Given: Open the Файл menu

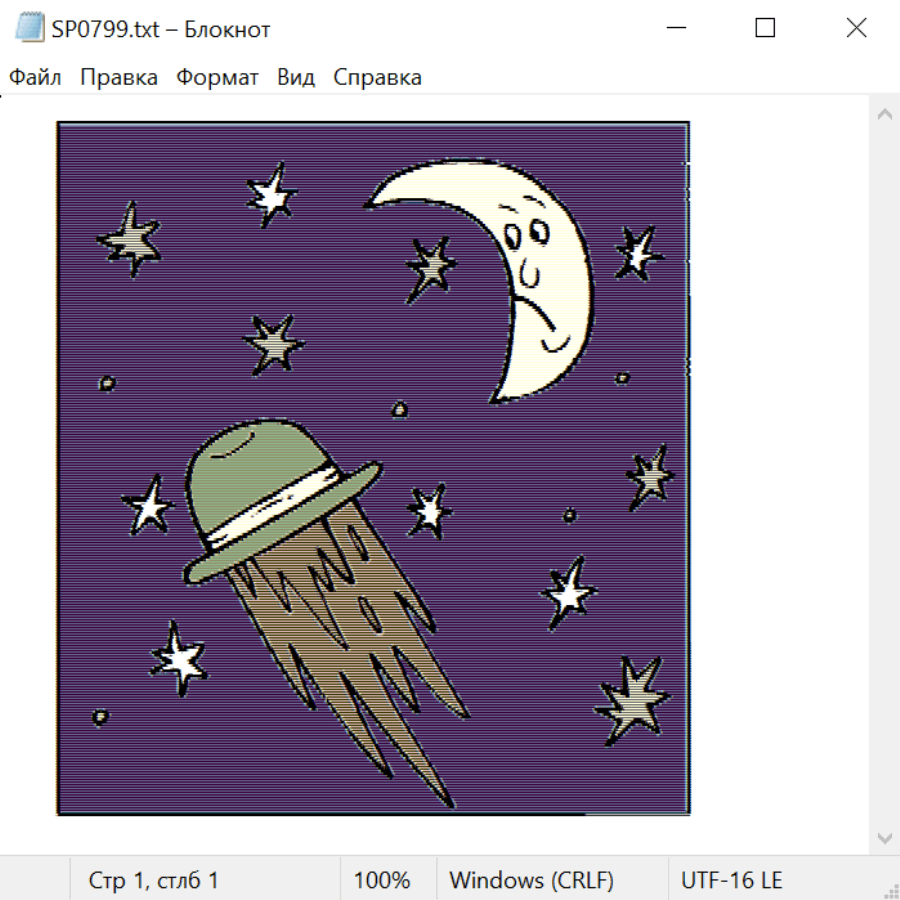Looking at the screenshot, I should point(35,78).
